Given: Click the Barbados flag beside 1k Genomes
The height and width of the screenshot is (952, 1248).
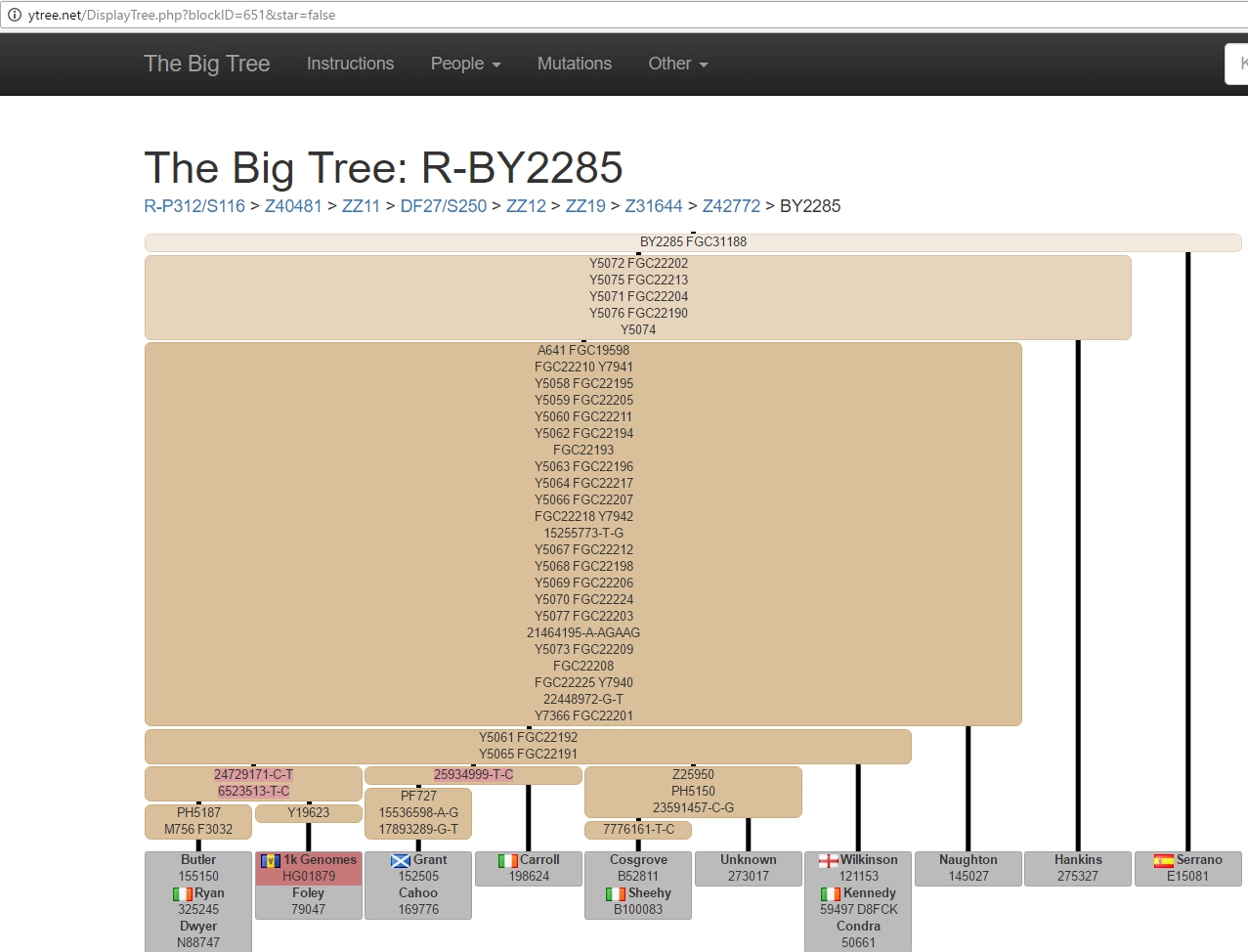Looking at the screenshot, I should 271,860.
